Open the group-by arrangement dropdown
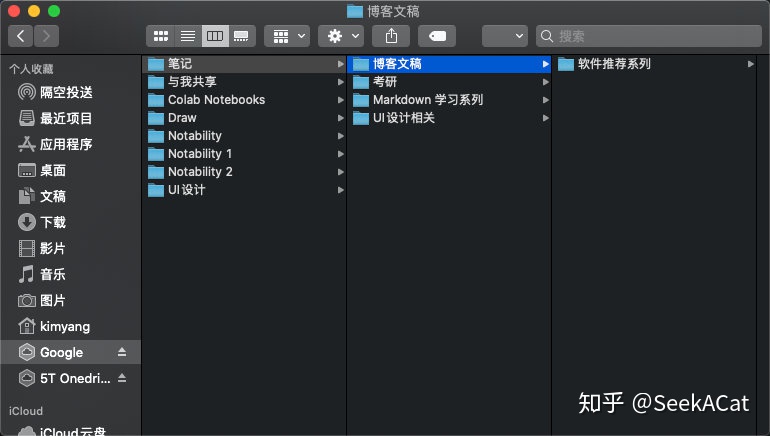The height and width of the screenshot is (436, 770). coord(287,36)
